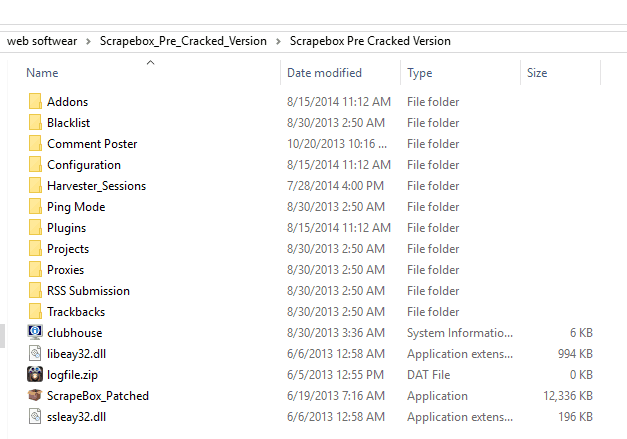Select the Comment Poster folder icon
This screenshot has width=627, height=439.
tap(35, 144)
